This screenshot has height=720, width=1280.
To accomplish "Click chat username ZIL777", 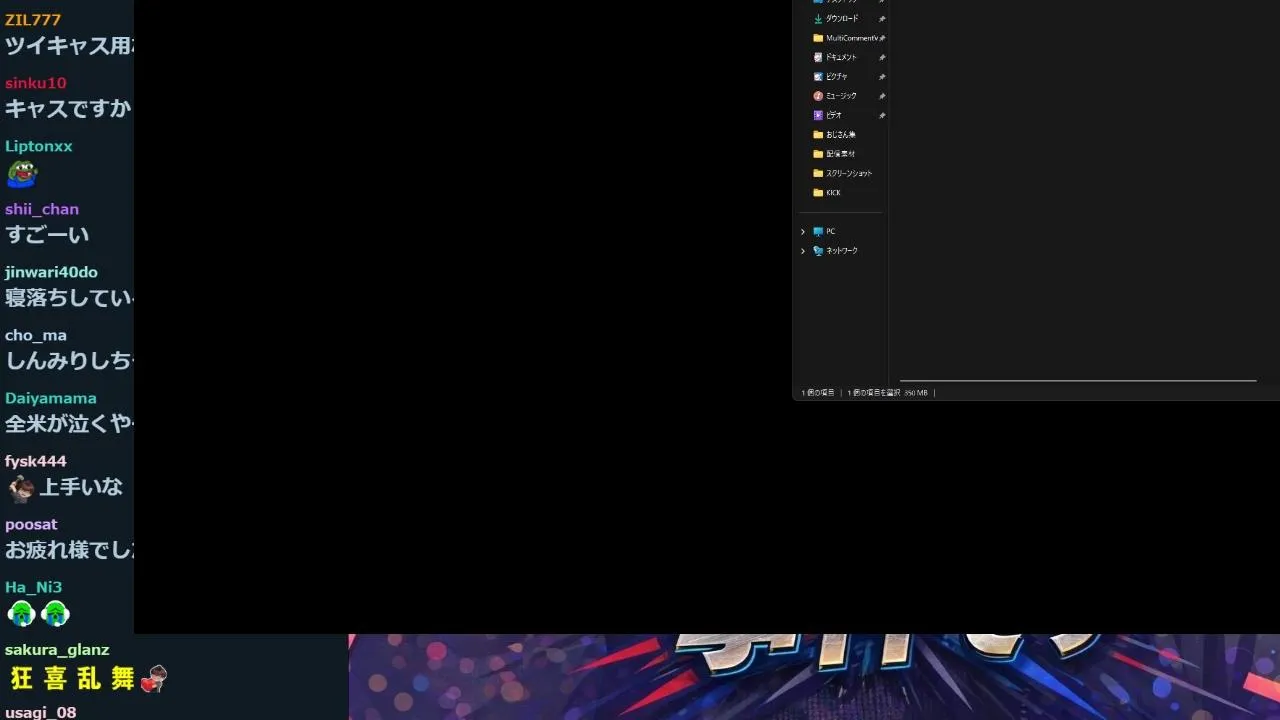I will coord(33,20).
